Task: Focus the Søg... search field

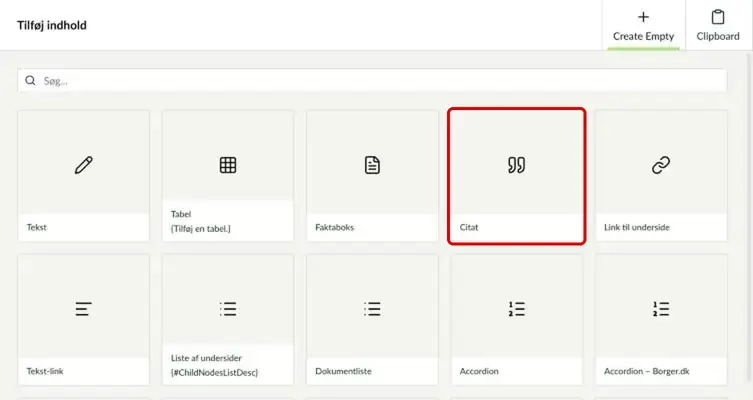Action: pos(372,81)
